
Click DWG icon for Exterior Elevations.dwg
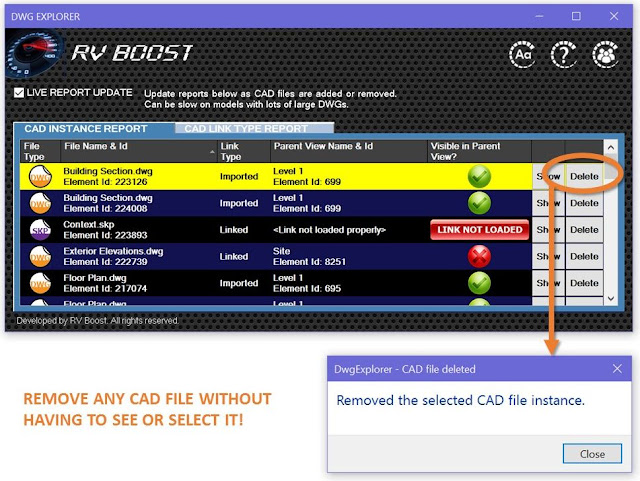[40, 256]
